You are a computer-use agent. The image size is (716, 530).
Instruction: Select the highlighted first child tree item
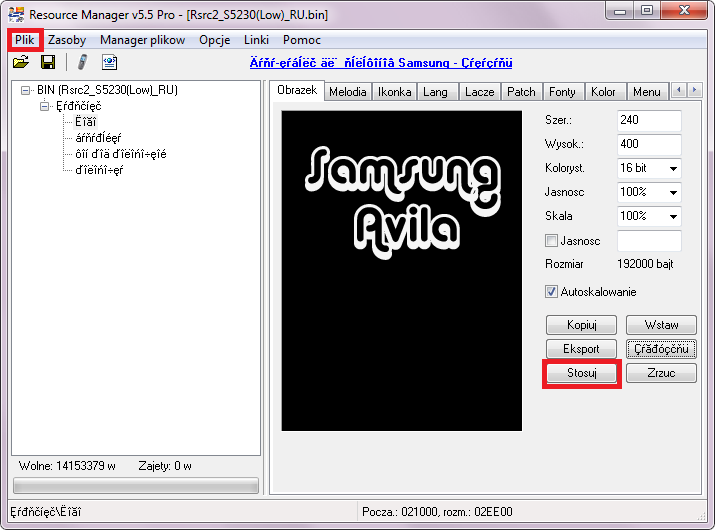pyautogui.click(x=85, y=122)
